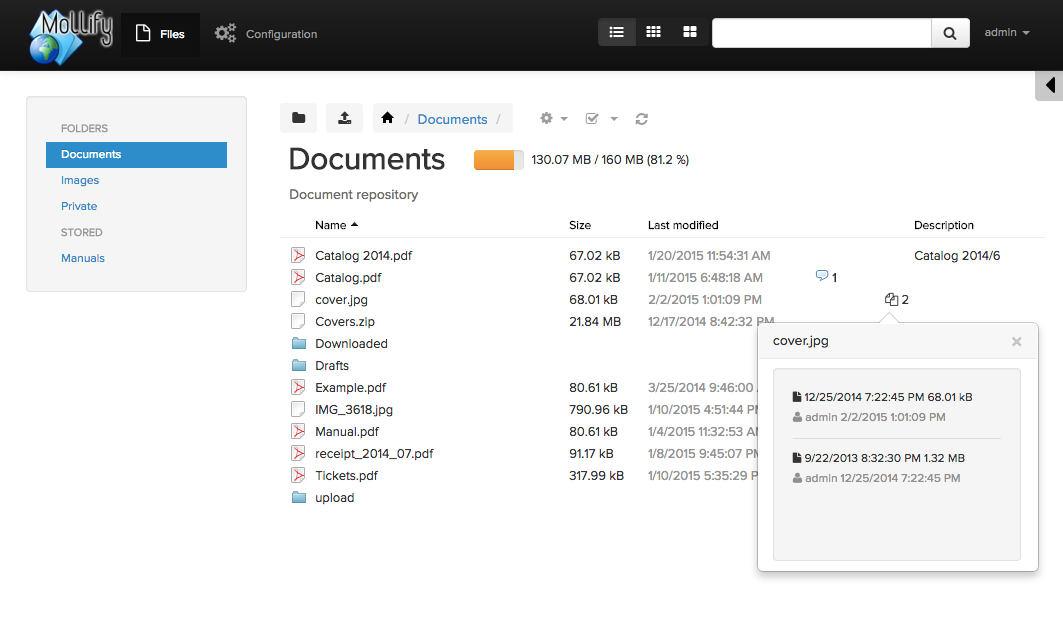Click the PDF icon of Example.pdf
The width and height of the screenshot is (1063, 620).
coord(298,388)
